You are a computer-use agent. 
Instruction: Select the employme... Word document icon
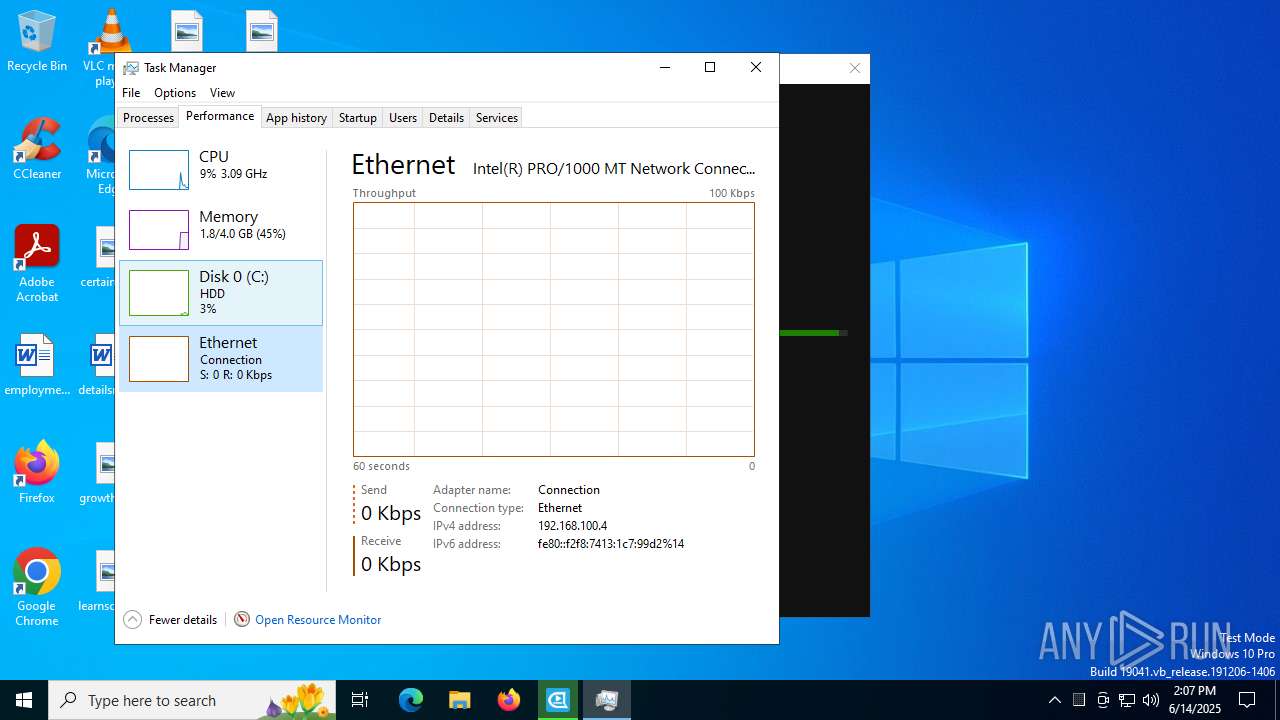tap(37, 365)
